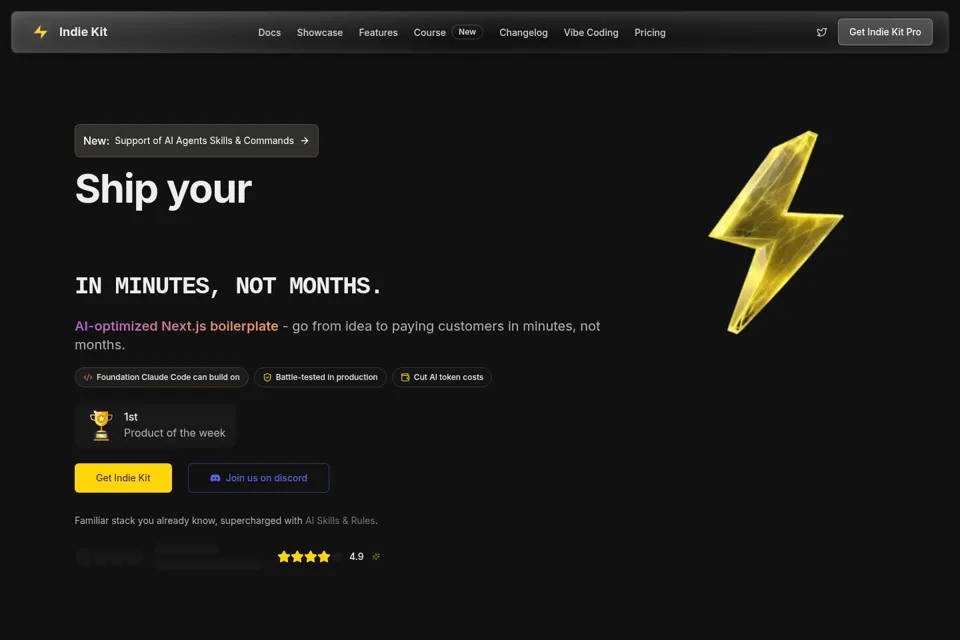The image size is (960, 640).
Task: Click the Indie Kit brand name
Action: point(83,32)
